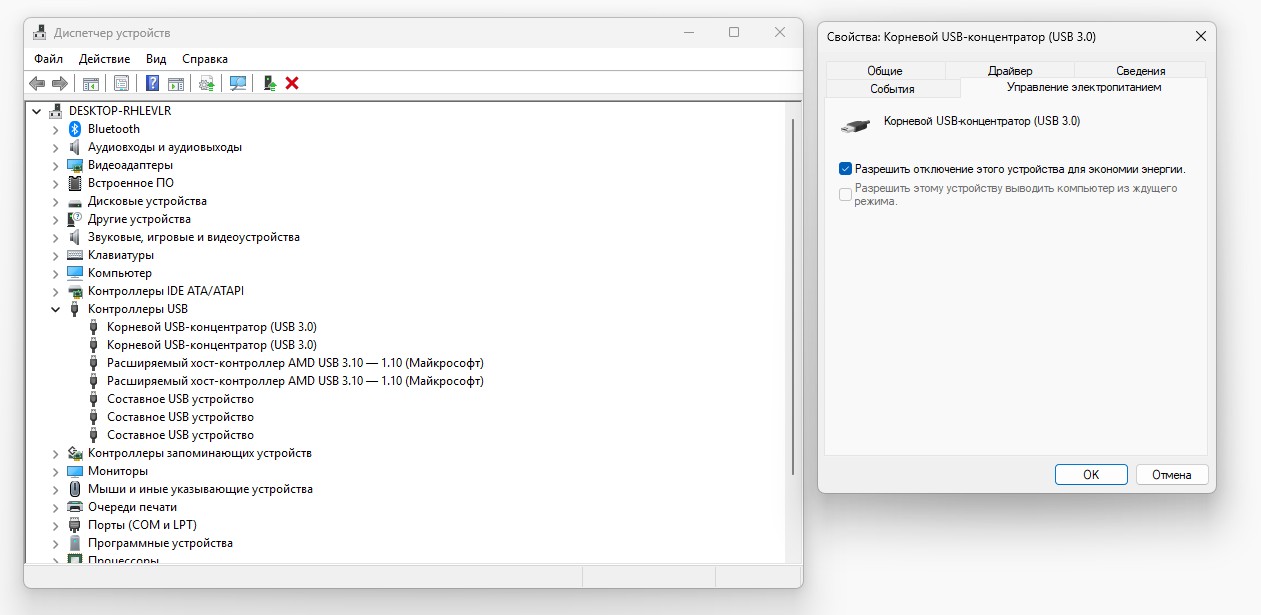Image resolution: width=1261 pixels, height=615 pixels.
Task: Click the Back arrow toolbar icon
Action: [x=38, y=83]
